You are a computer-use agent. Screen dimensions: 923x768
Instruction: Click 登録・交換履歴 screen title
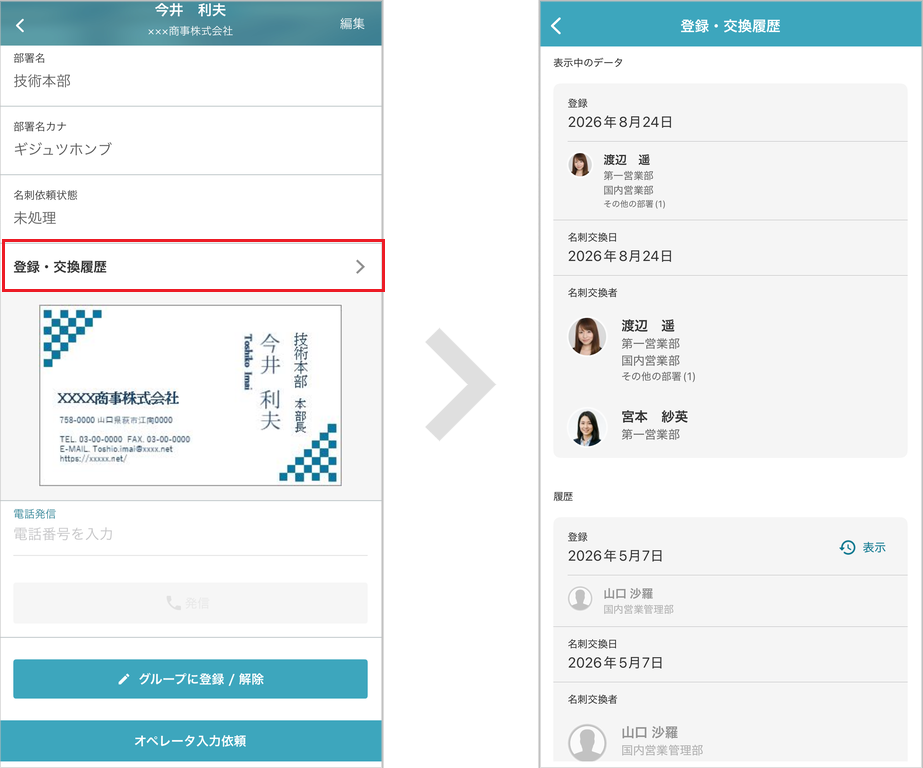coord(730,26)
